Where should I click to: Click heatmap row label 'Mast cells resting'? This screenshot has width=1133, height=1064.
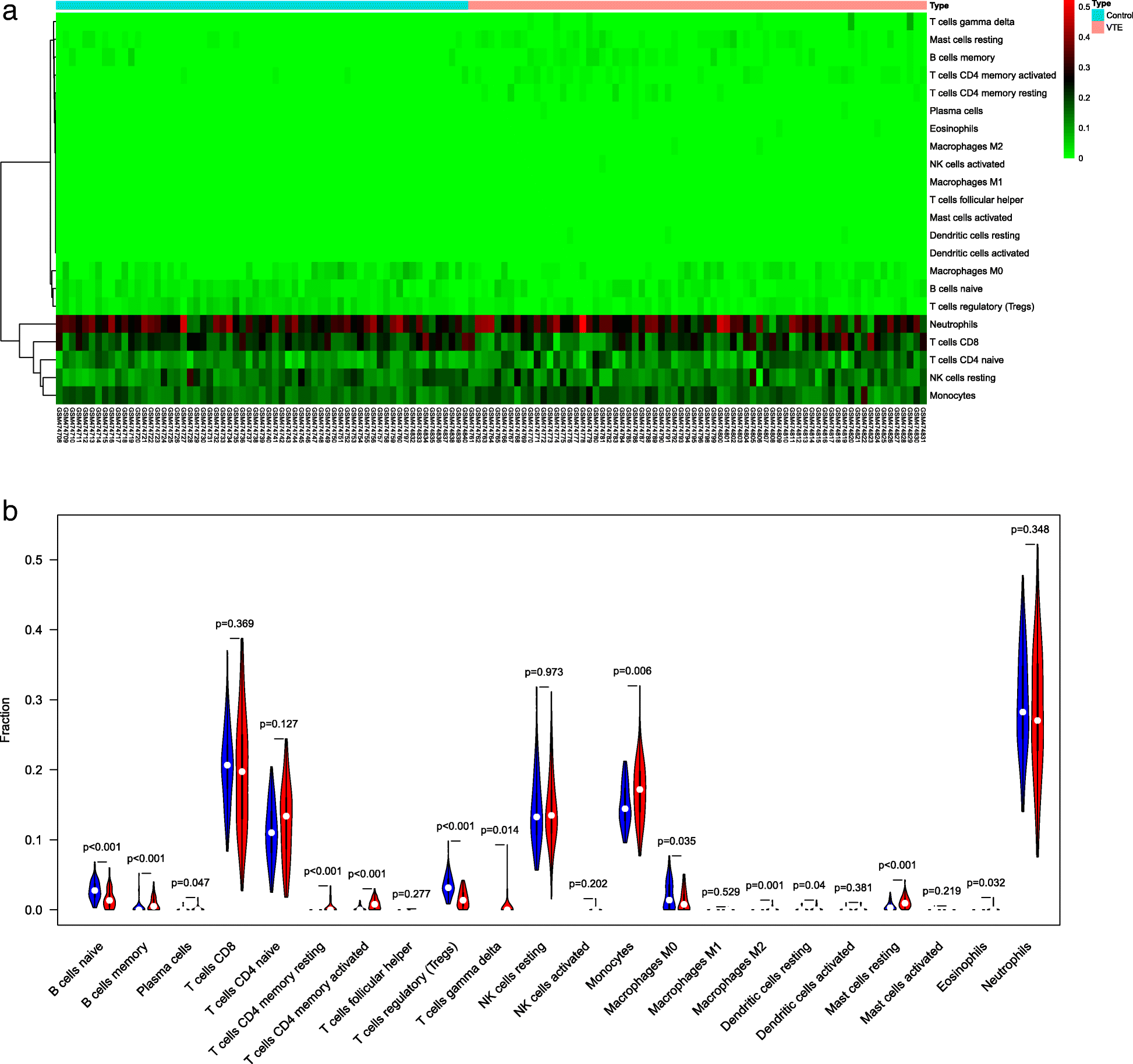pyautogui.click(x=966, y=40)
